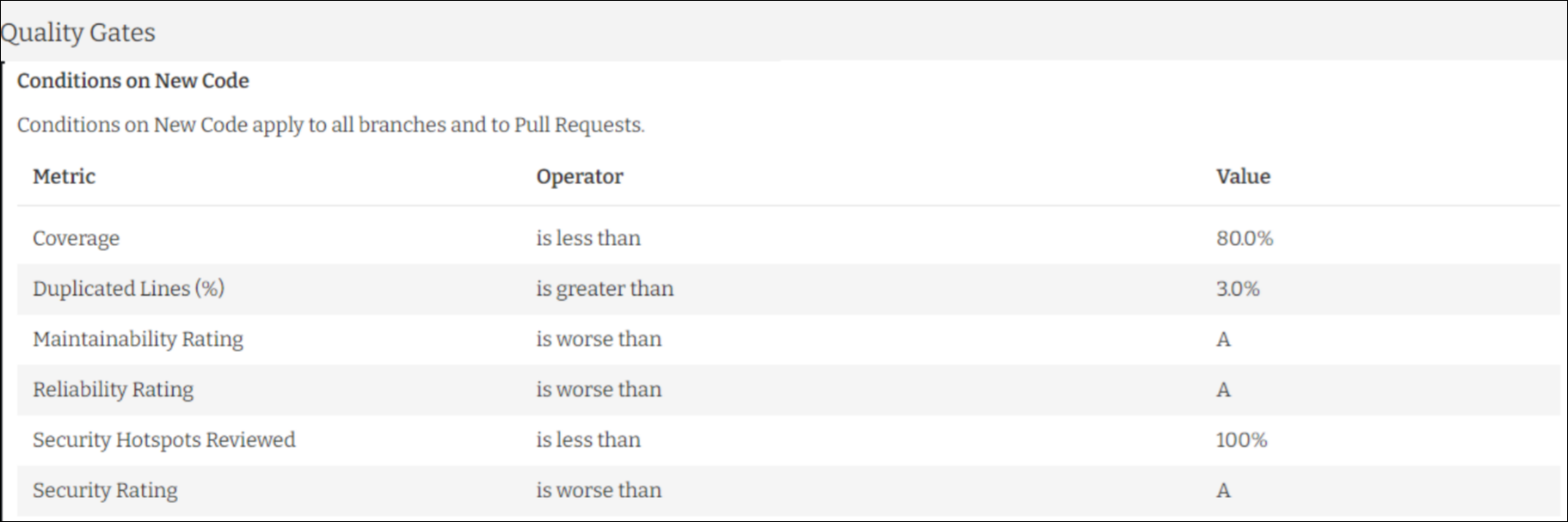Click the Metric column header
Screen dimensions: 1568x522
[64, 176]
